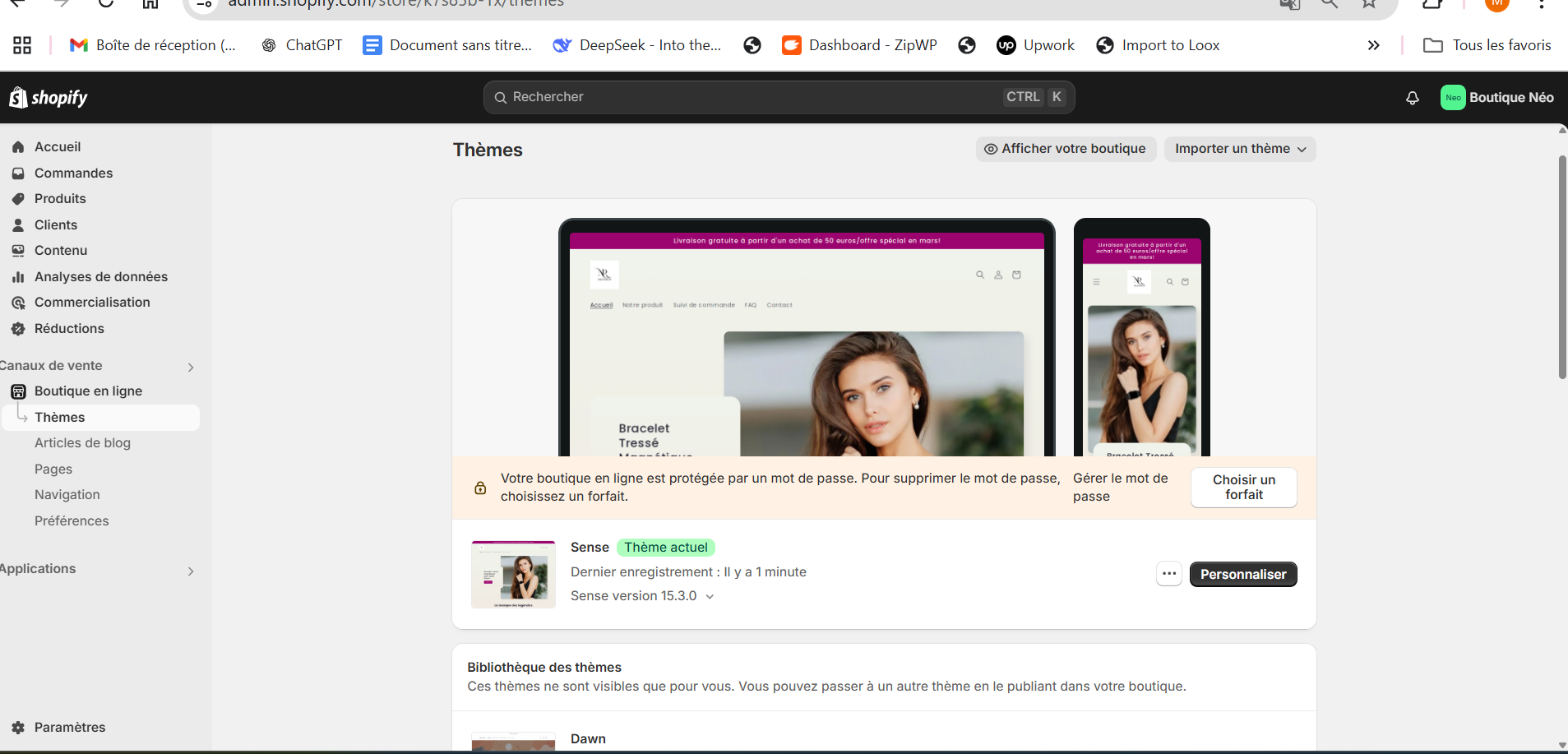
Task: Click the Thème actuel badge
Action: click(666, 548)
